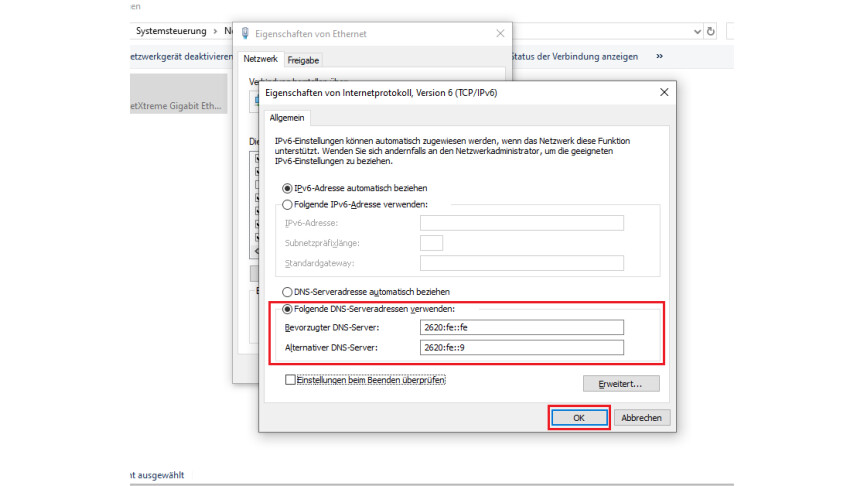Click the Bevorzugter DNS-Server input field

click(521, 327)
